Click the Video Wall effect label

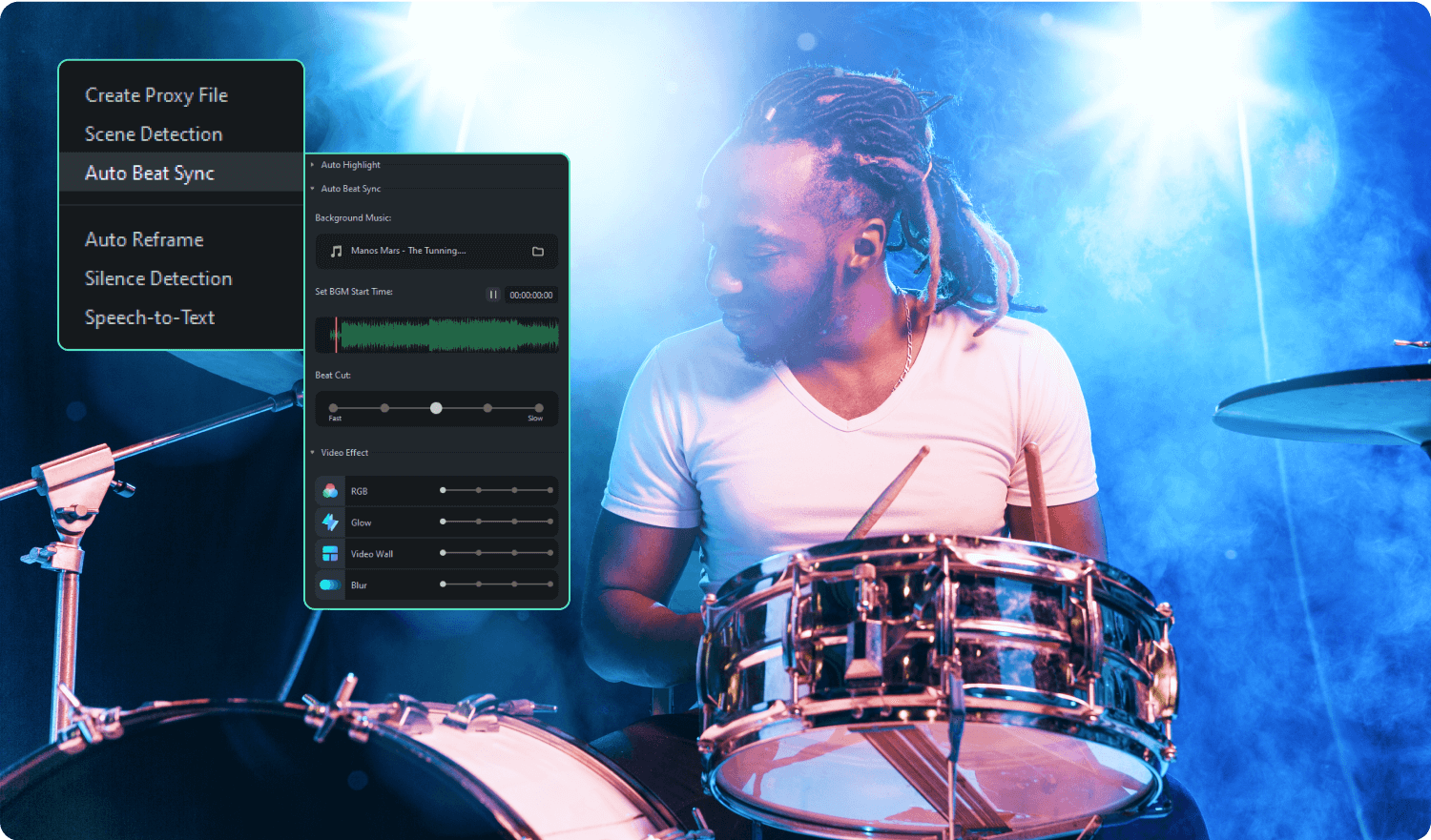tap(372, 554)
